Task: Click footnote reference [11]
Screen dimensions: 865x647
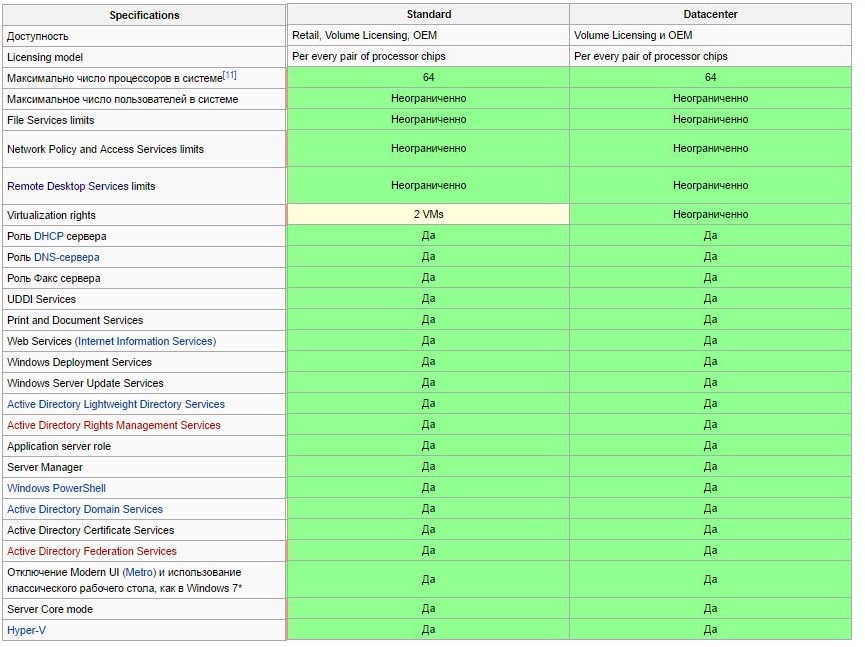Action: pos(229,75)
